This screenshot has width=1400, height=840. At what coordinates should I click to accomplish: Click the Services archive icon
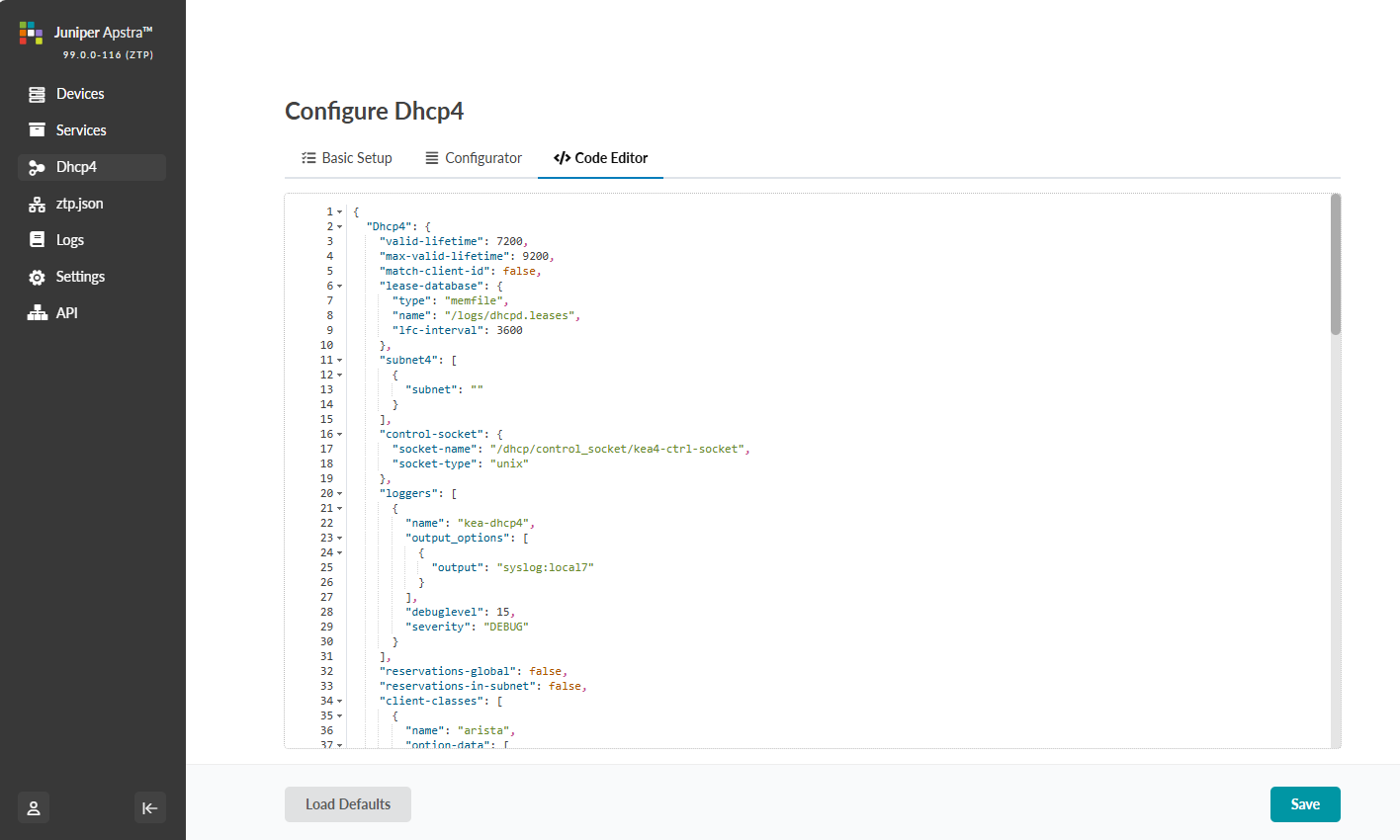click(x=37, y=130)
